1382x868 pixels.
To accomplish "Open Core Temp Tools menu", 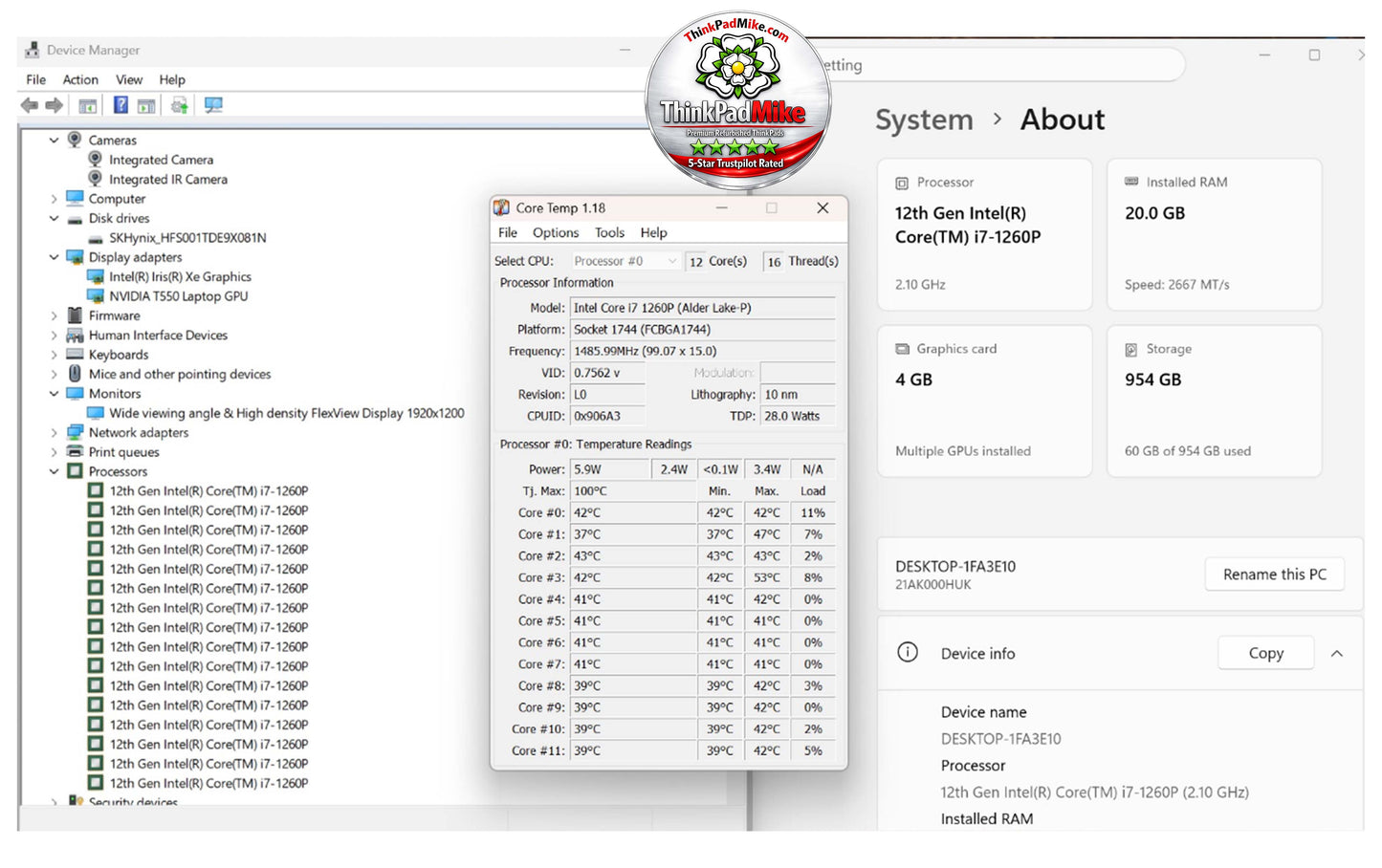I will [609, 232].
